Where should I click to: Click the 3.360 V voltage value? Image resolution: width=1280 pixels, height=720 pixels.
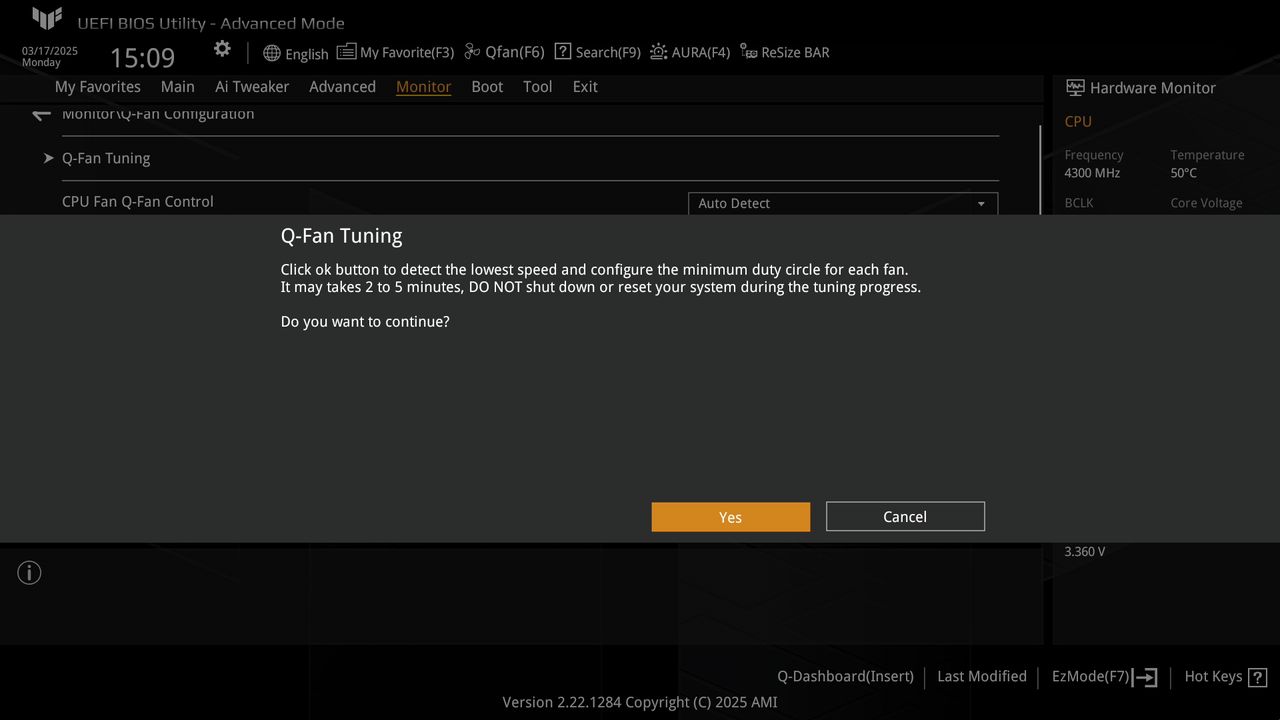click(1085, 552)
